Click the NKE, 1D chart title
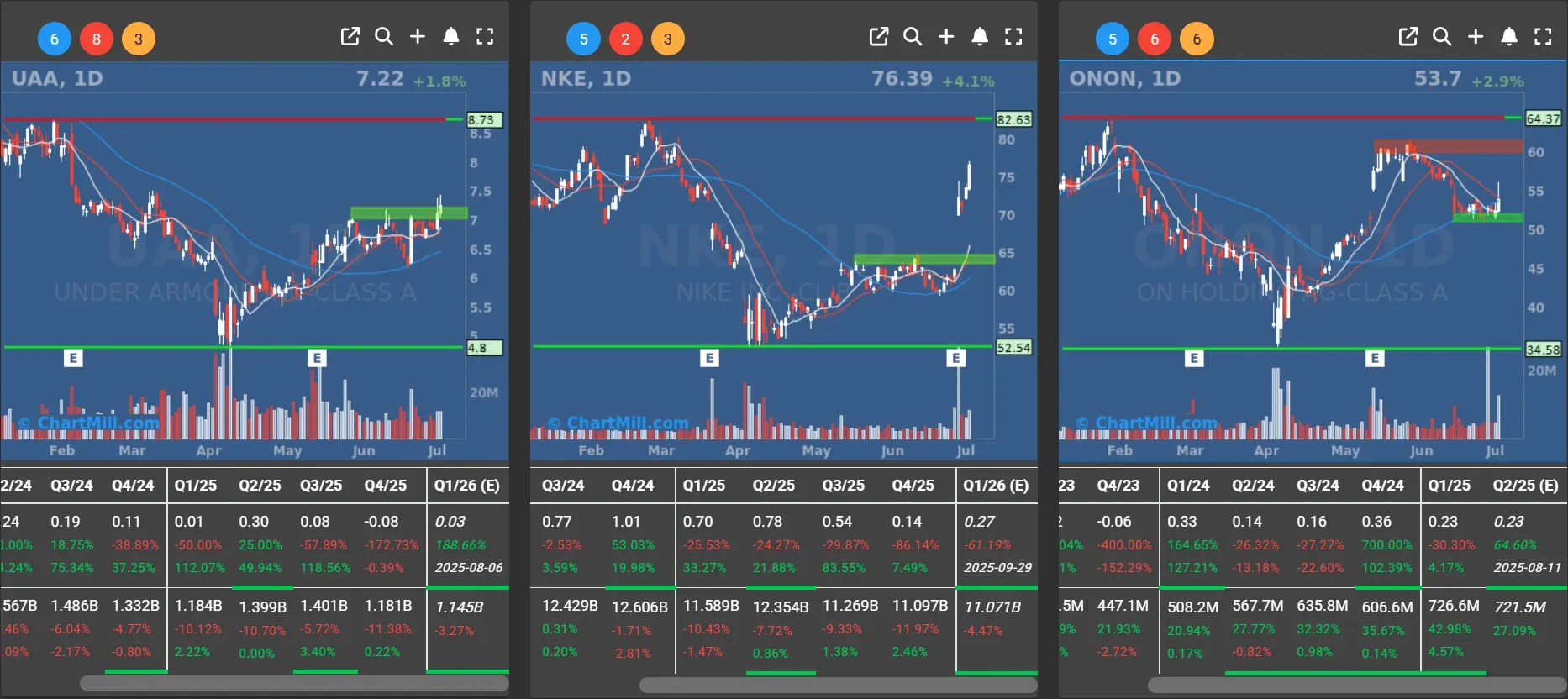The height and width of the screenshot is (699, 1568). (x=586, y=78)
